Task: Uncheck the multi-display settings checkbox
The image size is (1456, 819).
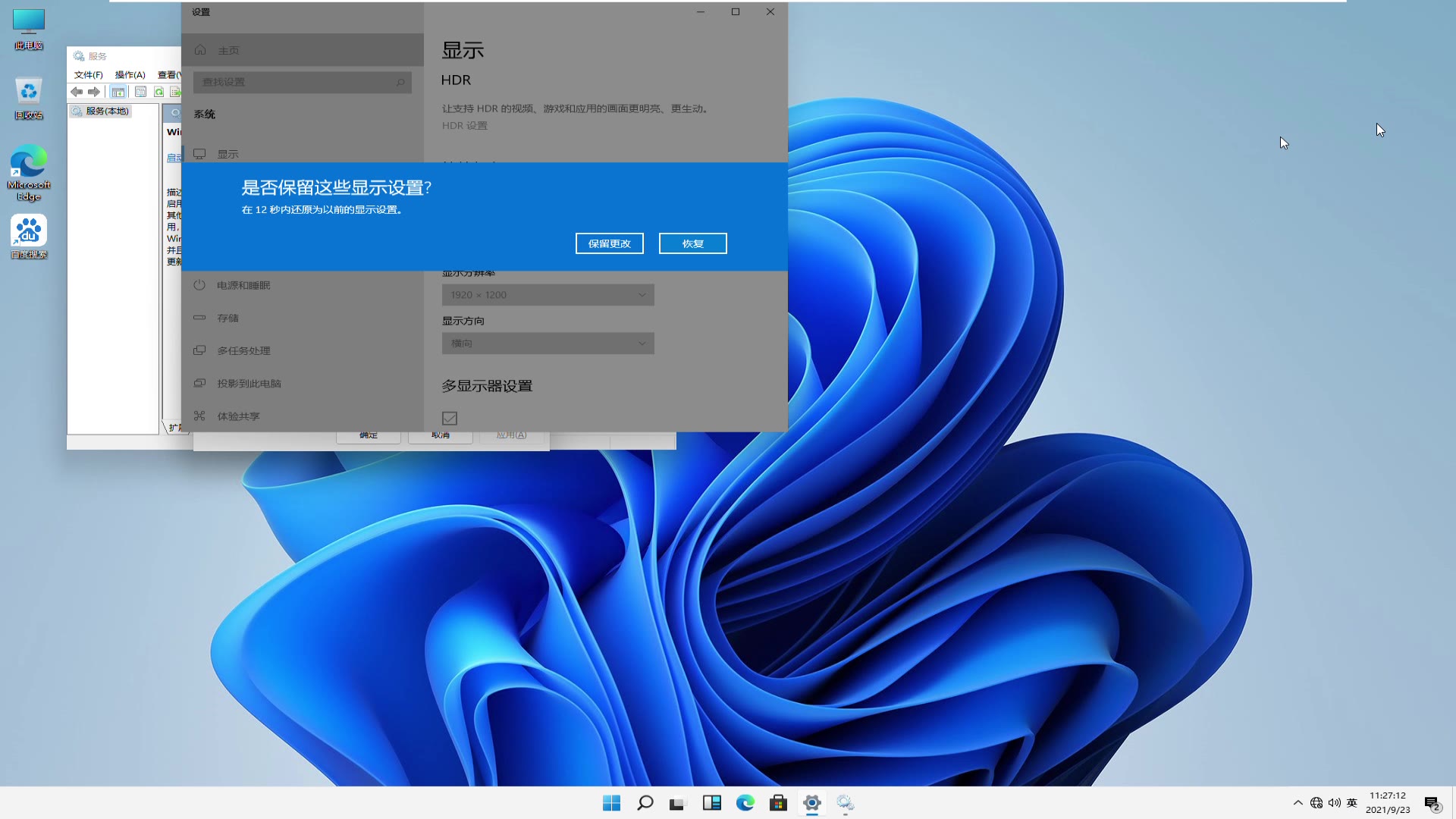Action: [449, 418]
